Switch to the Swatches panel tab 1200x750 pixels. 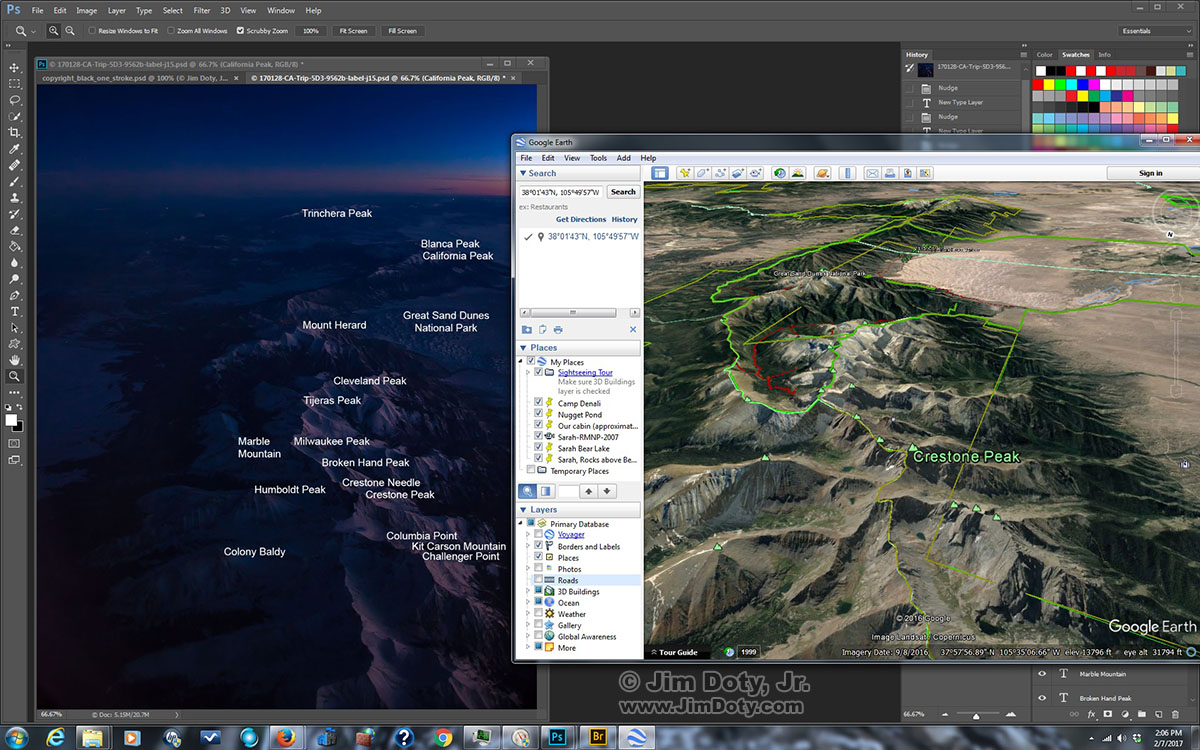[1076, 55]
